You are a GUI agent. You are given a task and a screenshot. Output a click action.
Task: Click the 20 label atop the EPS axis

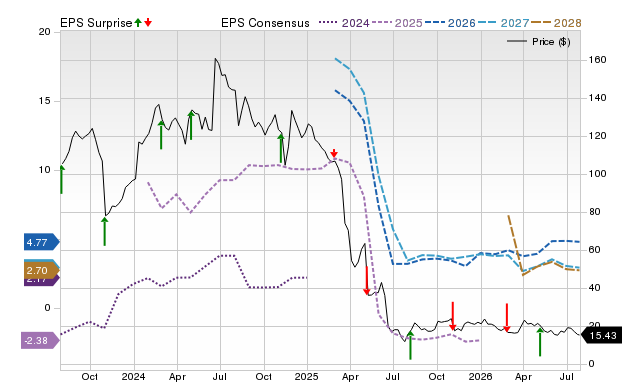point(44,32)
